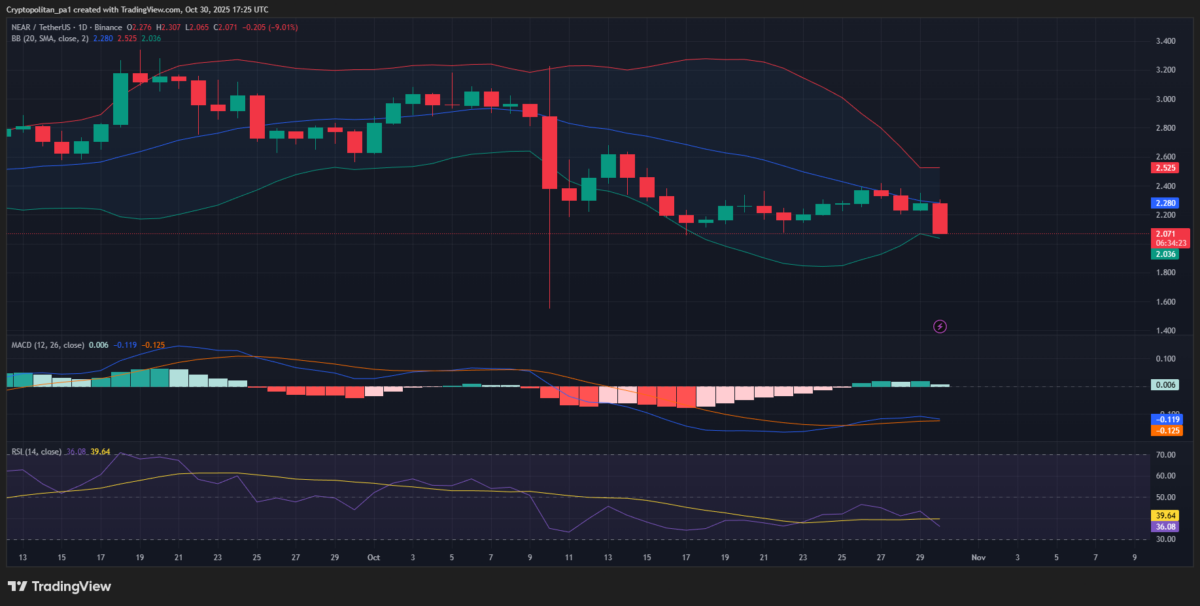The width and height of the screenshot is (1200, 606).
Task: Click the blue 2.280 SMA price label
Action: pos(1163,202)
